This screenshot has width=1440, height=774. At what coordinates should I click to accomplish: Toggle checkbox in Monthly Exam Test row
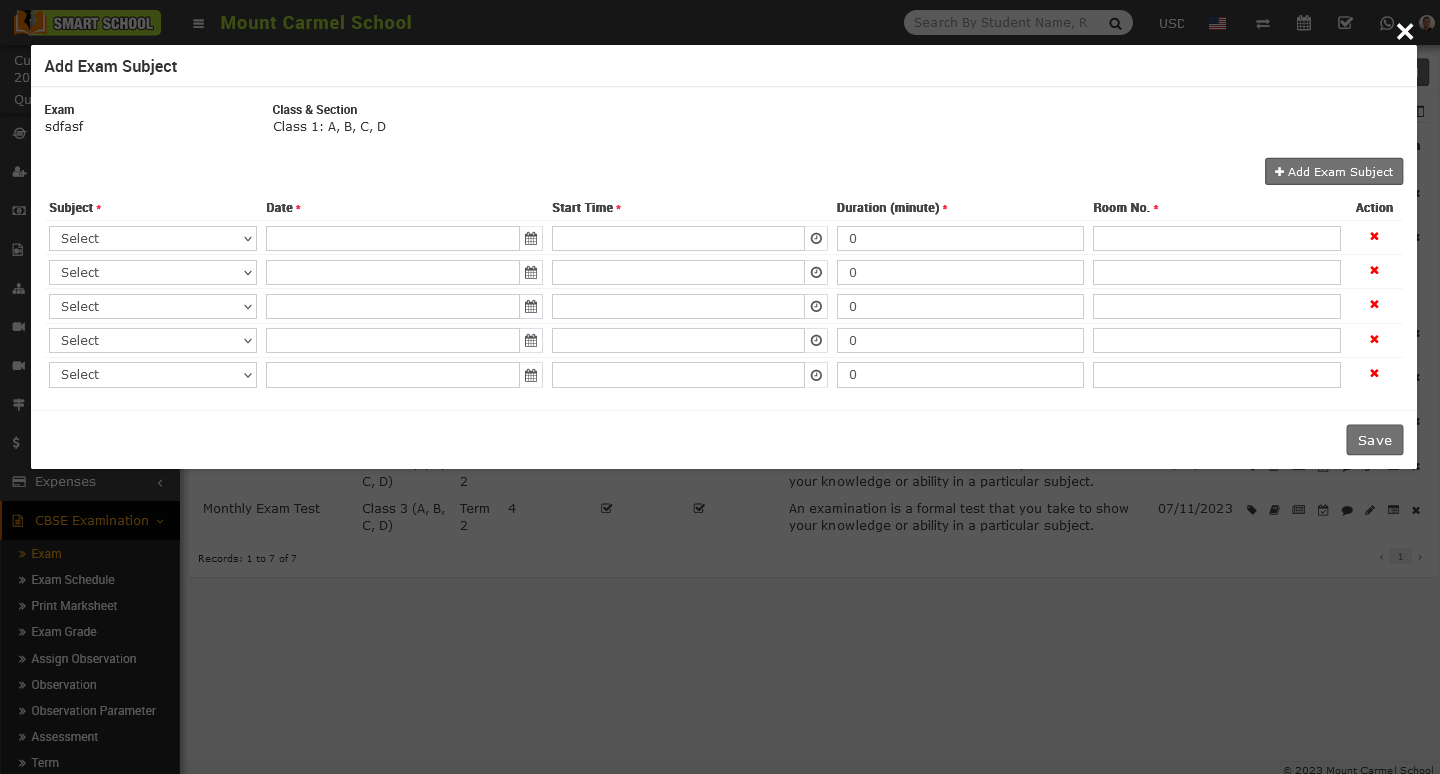point(606,509)
